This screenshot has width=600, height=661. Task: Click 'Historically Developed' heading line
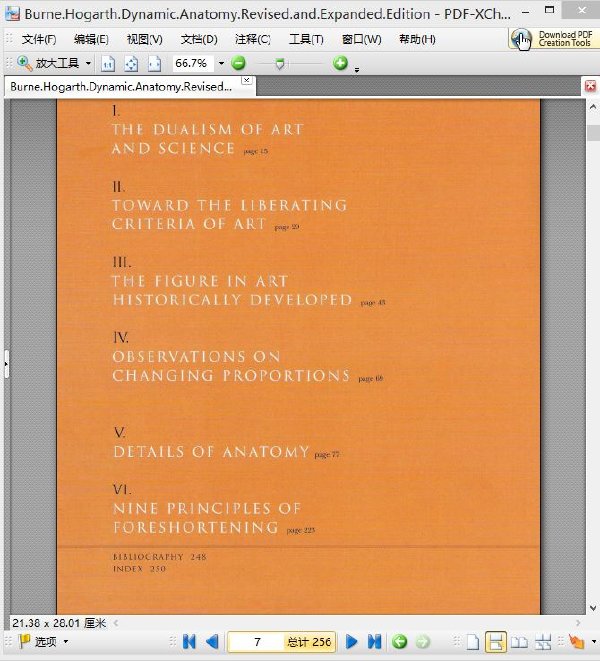232,300
